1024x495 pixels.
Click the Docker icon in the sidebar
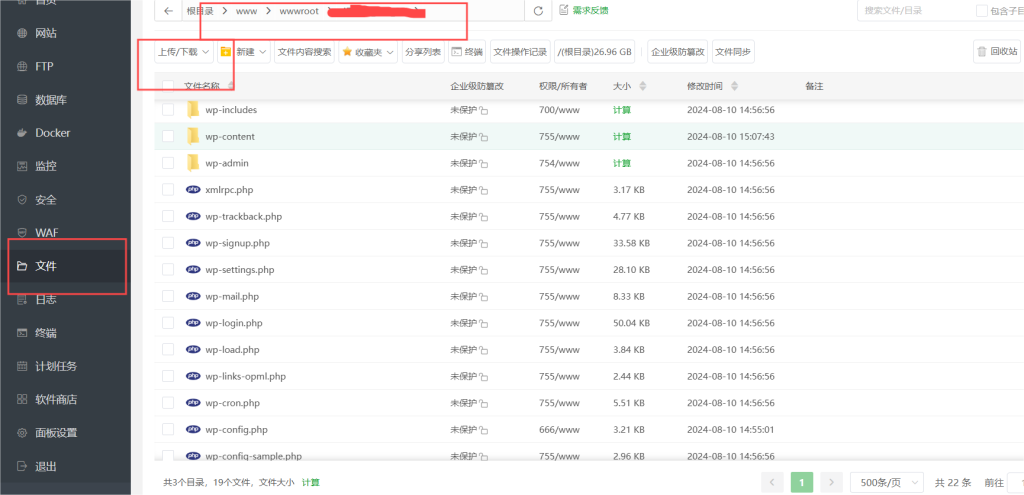(22, 133)
